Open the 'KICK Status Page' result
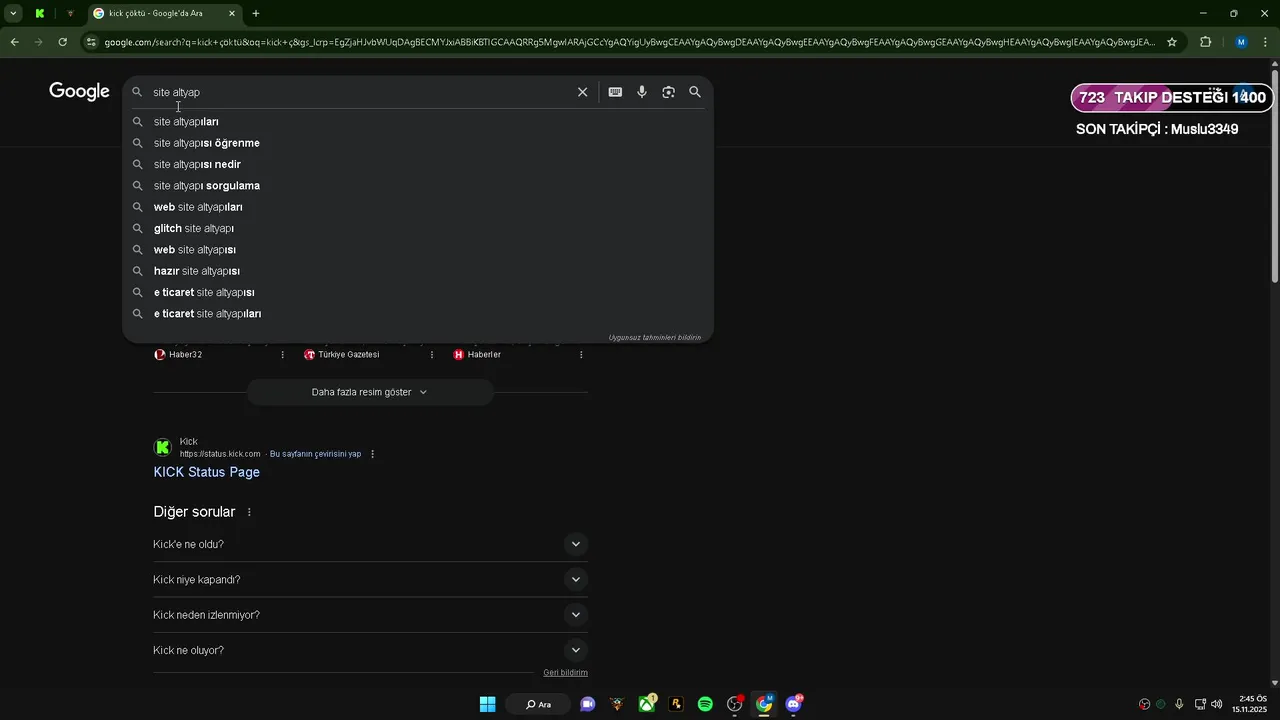Image resolution: width=1280 pixels, height=720 pixels. point(206,472)
